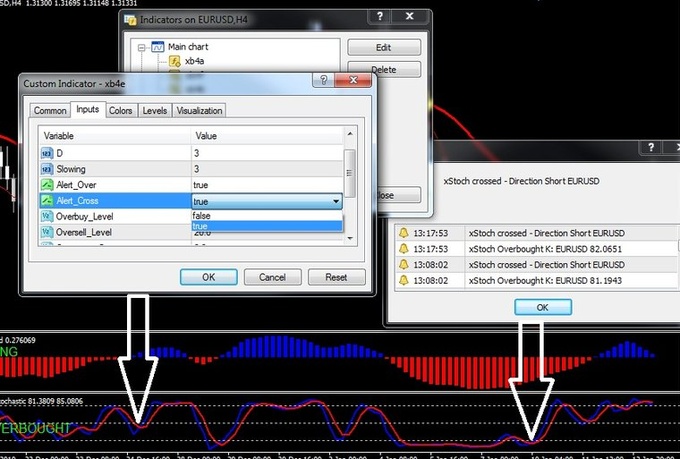Click help button of Custom Indicator dialog
Viewport: 680px width, 459px height.
pyautogui.click(x=323, y=80)
